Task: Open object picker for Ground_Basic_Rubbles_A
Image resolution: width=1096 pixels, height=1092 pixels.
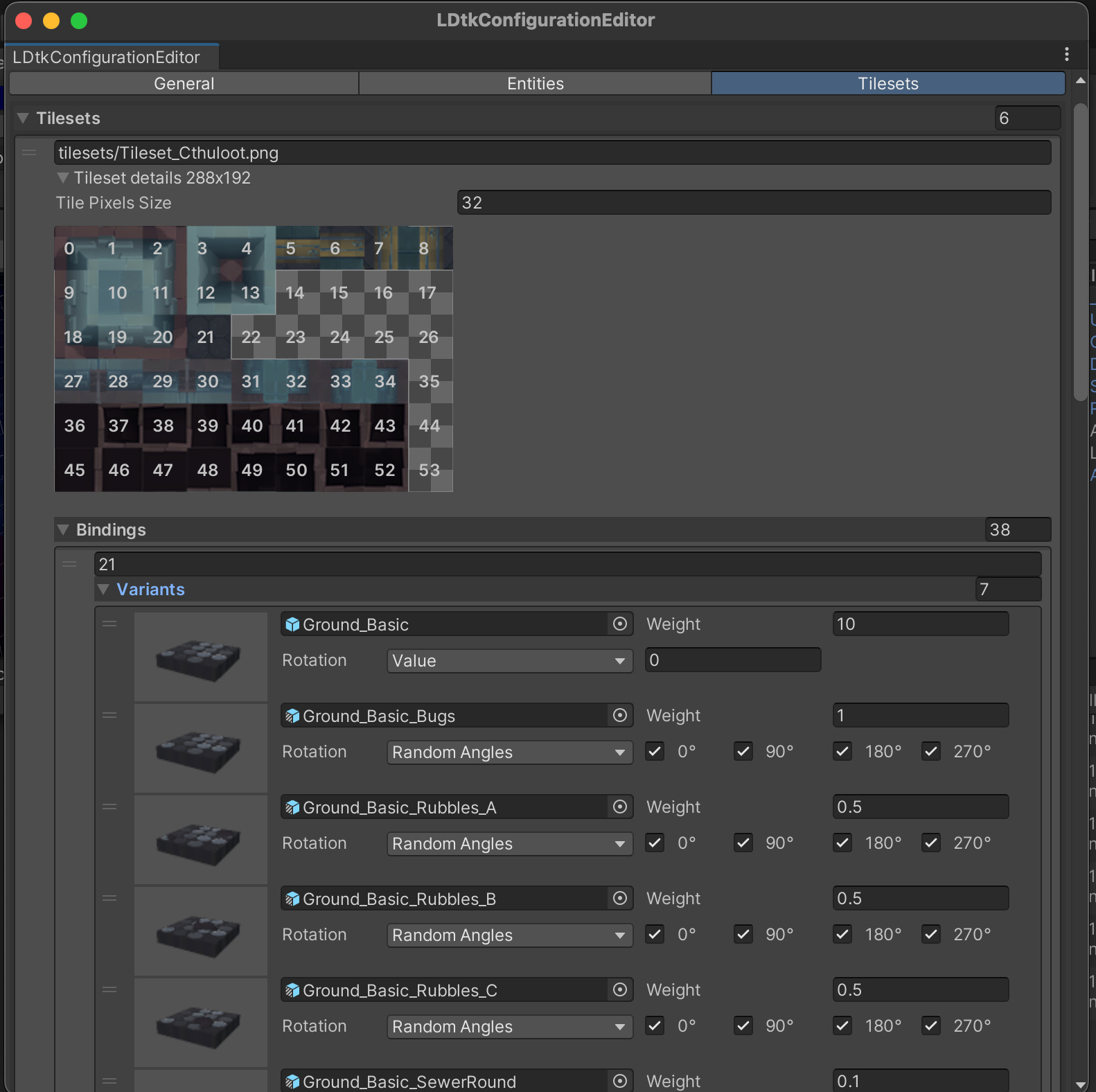Action: pos(620,807)
